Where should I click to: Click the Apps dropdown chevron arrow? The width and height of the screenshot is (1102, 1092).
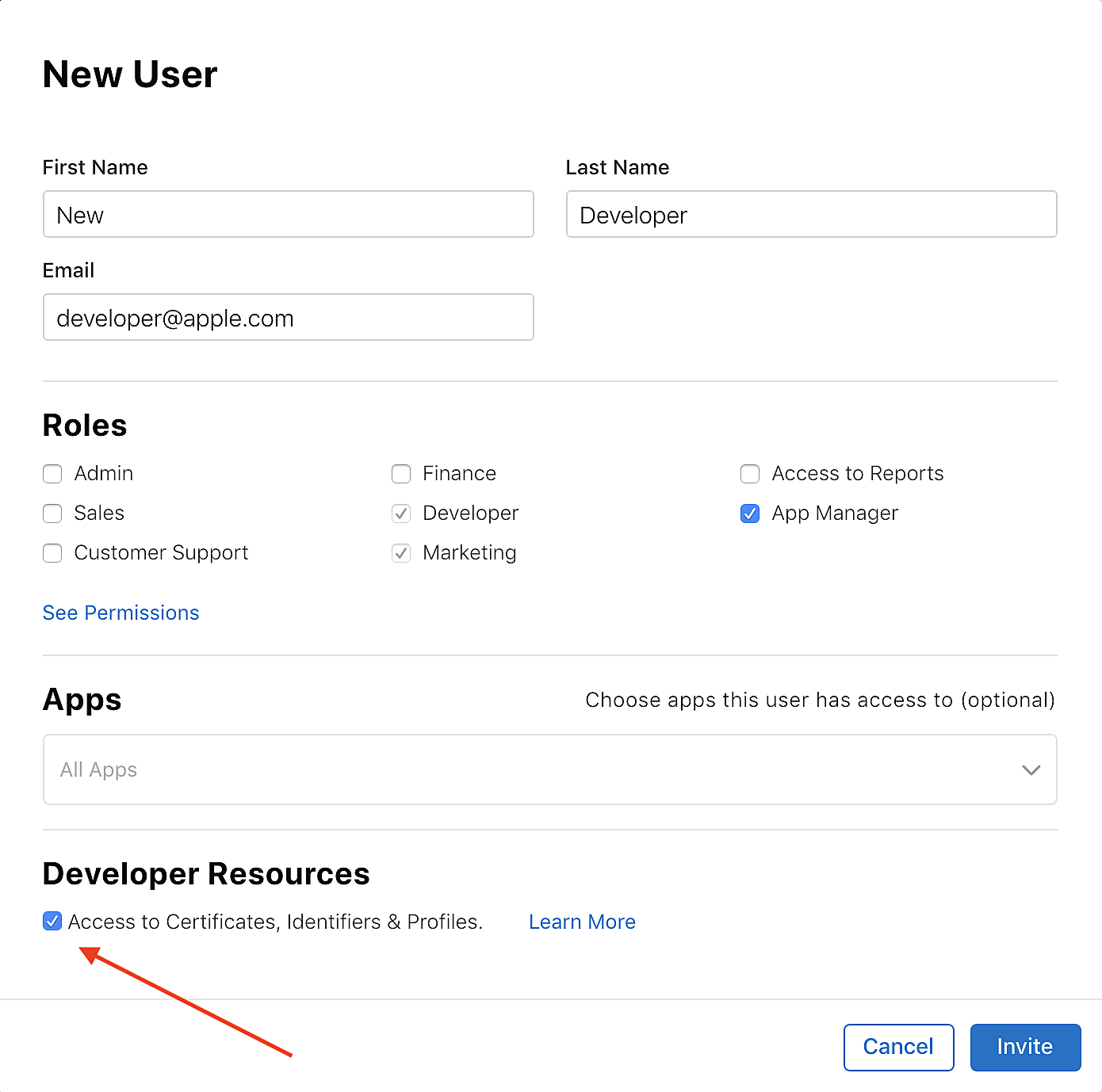pos(1031,769)
